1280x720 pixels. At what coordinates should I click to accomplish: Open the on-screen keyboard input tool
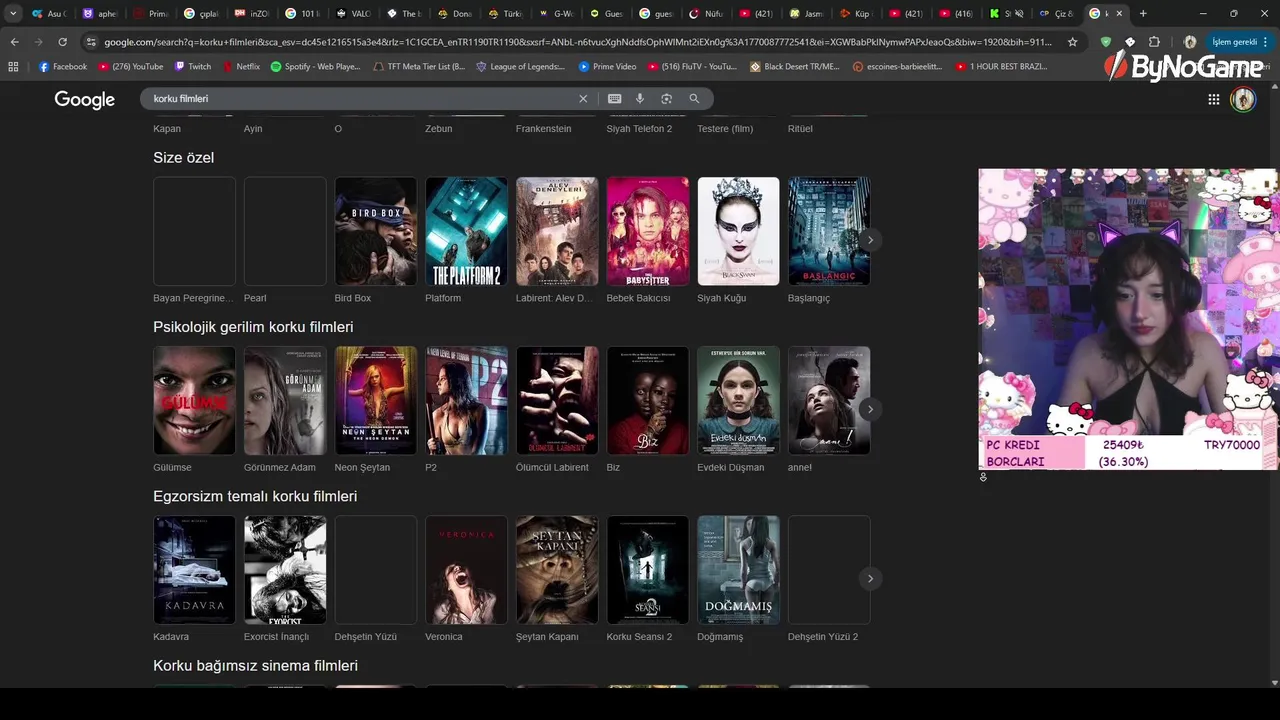pos(614,99)
